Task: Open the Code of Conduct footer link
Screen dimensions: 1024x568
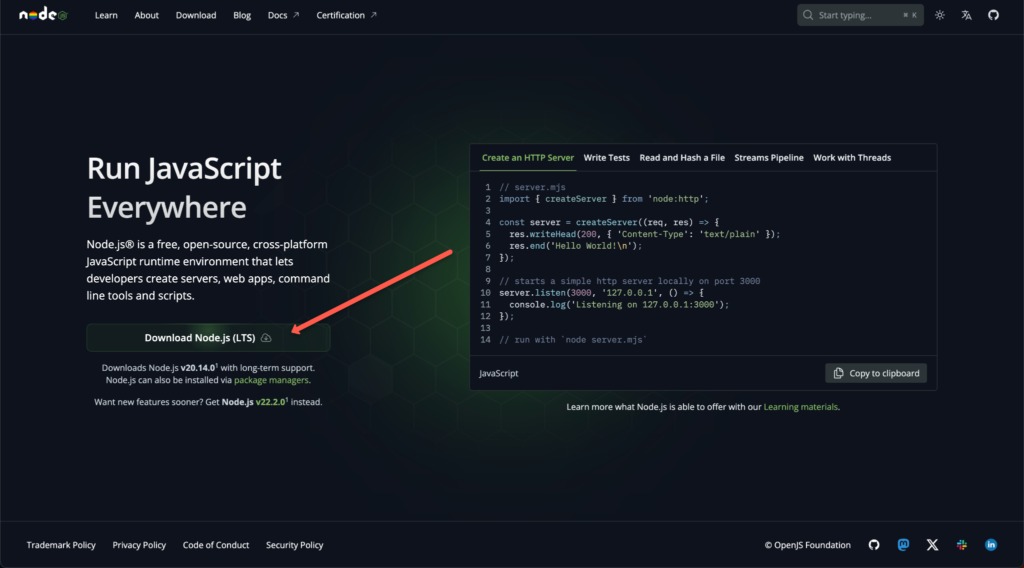Action: (216, 545)
